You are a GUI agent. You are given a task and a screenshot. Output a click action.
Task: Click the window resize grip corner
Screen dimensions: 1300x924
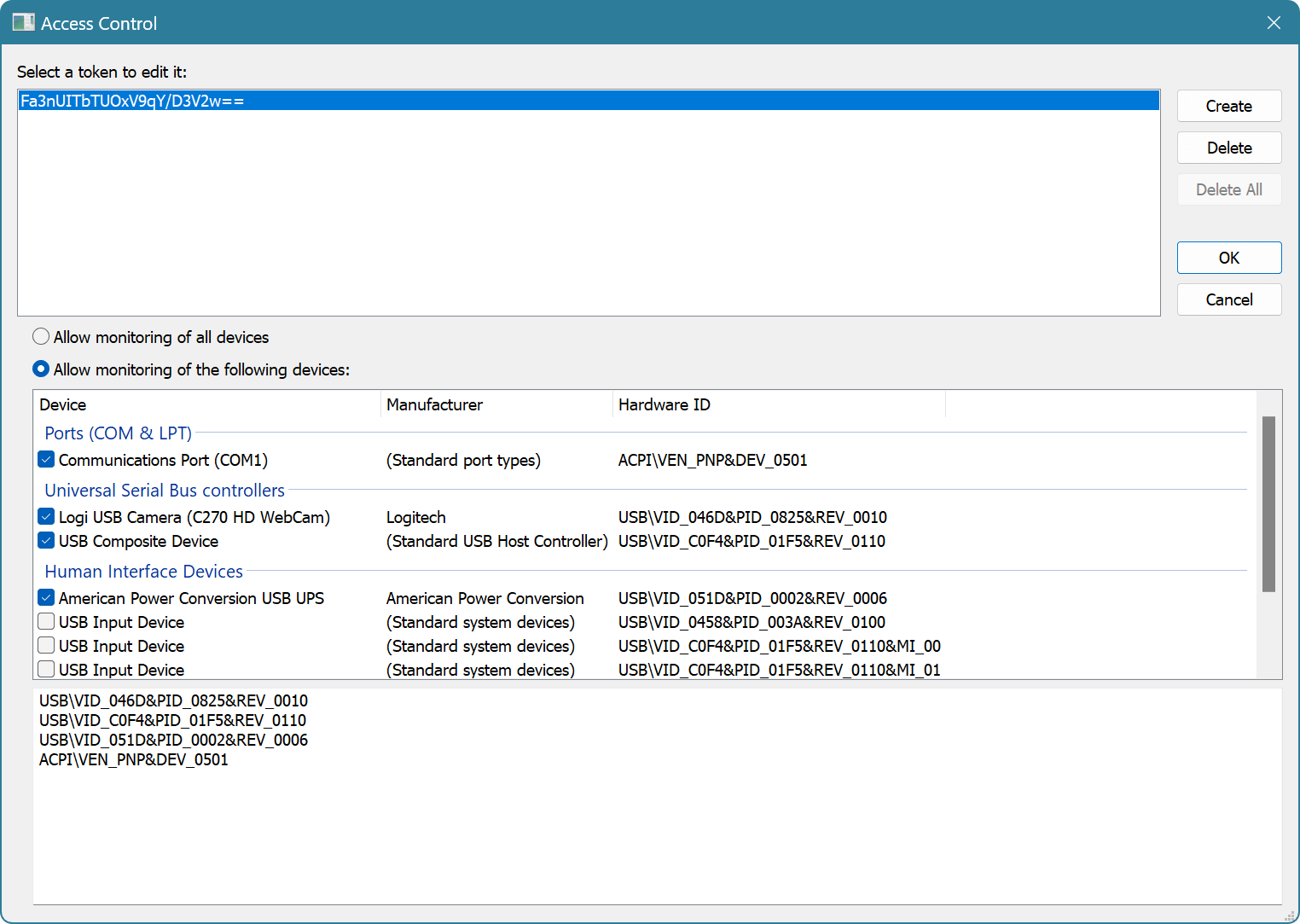pyautogui.click(x=1290, y=915)
